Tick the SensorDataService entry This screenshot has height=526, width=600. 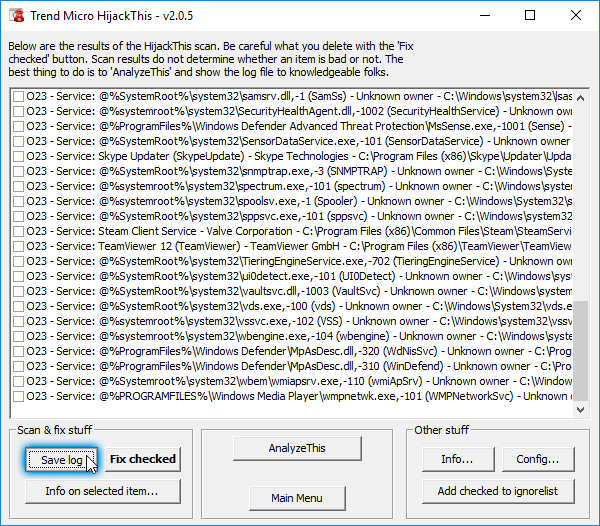(18, 142)
